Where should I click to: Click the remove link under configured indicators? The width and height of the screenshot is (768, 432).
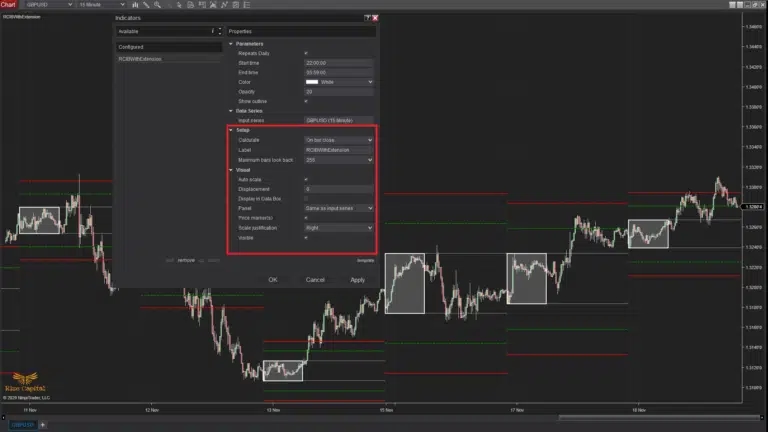(186, 260)
